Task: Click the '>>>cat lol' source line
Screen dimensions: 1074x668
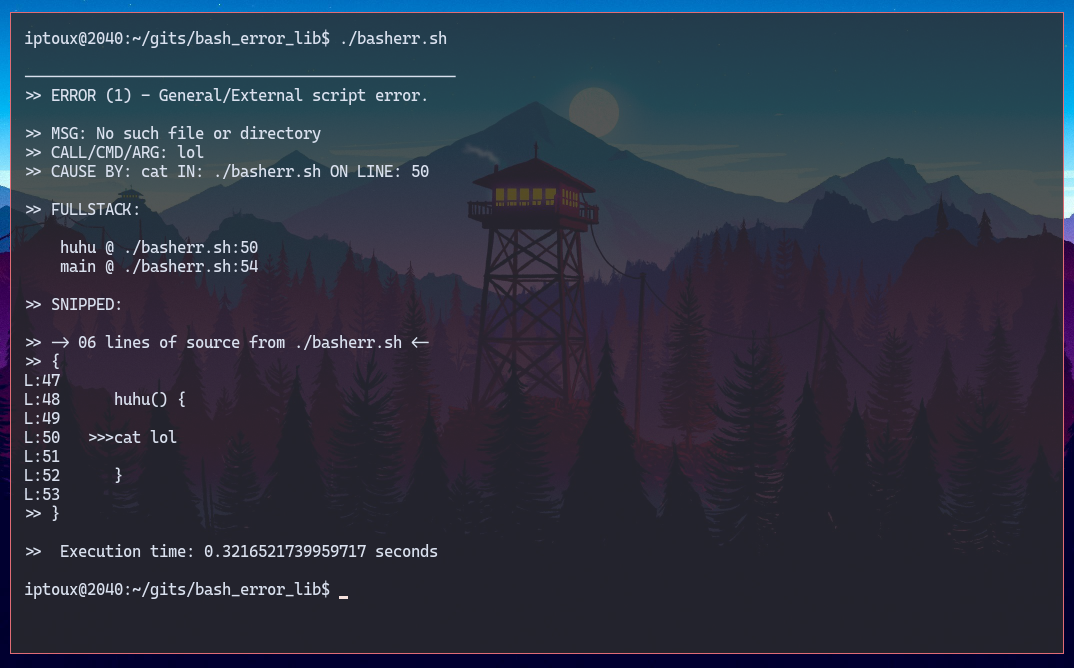Action: click(132, 437)
